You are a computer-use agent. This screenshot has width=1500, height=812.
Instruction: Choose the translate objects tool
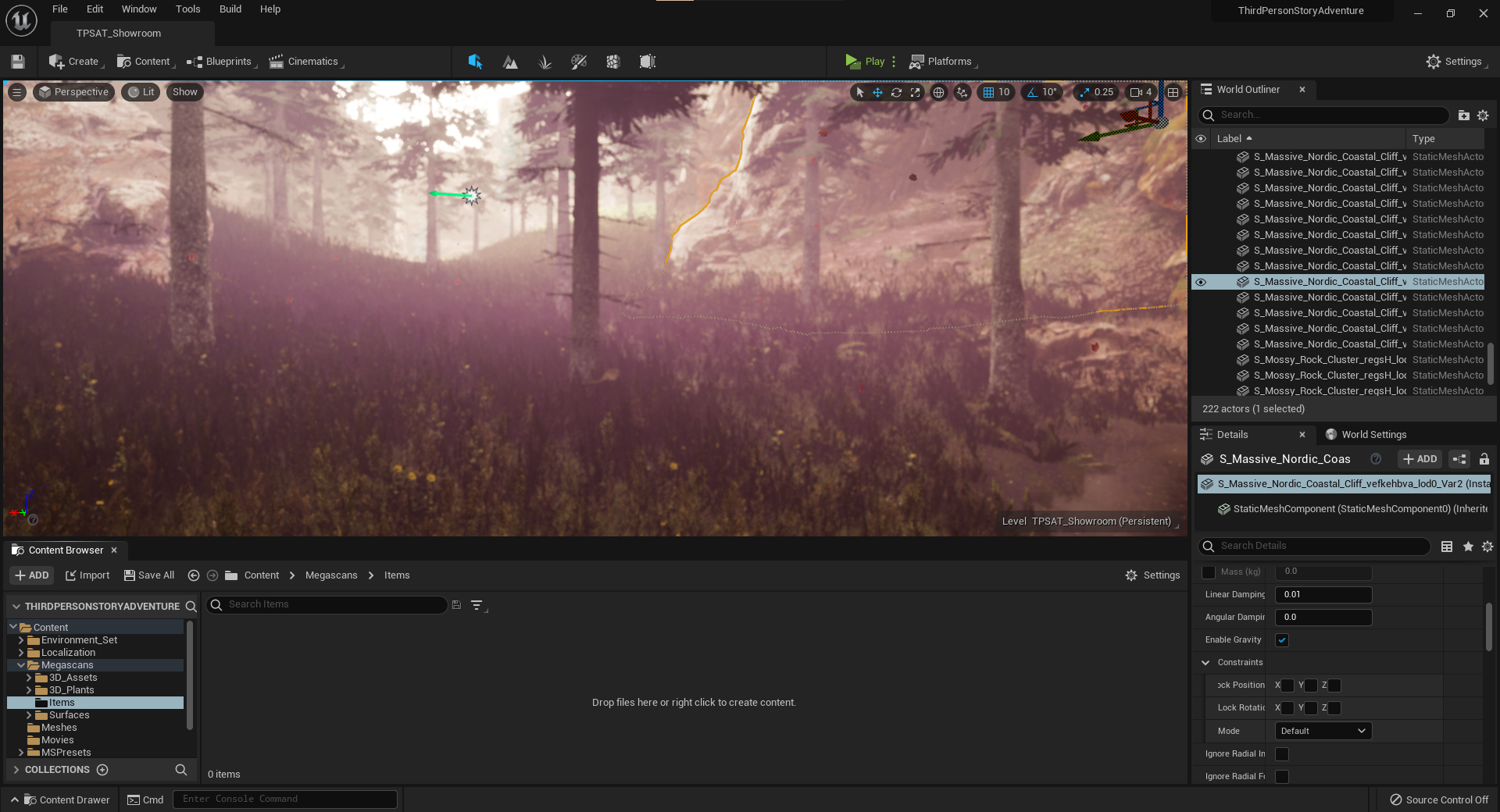point(878,92)
